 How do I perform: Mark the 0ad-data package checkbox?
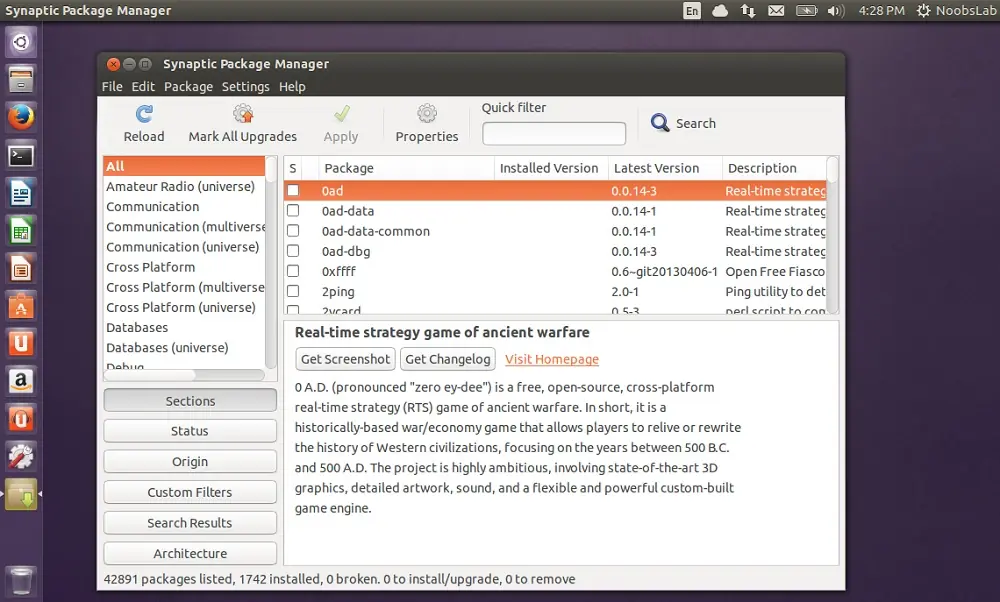pos(293,210)
